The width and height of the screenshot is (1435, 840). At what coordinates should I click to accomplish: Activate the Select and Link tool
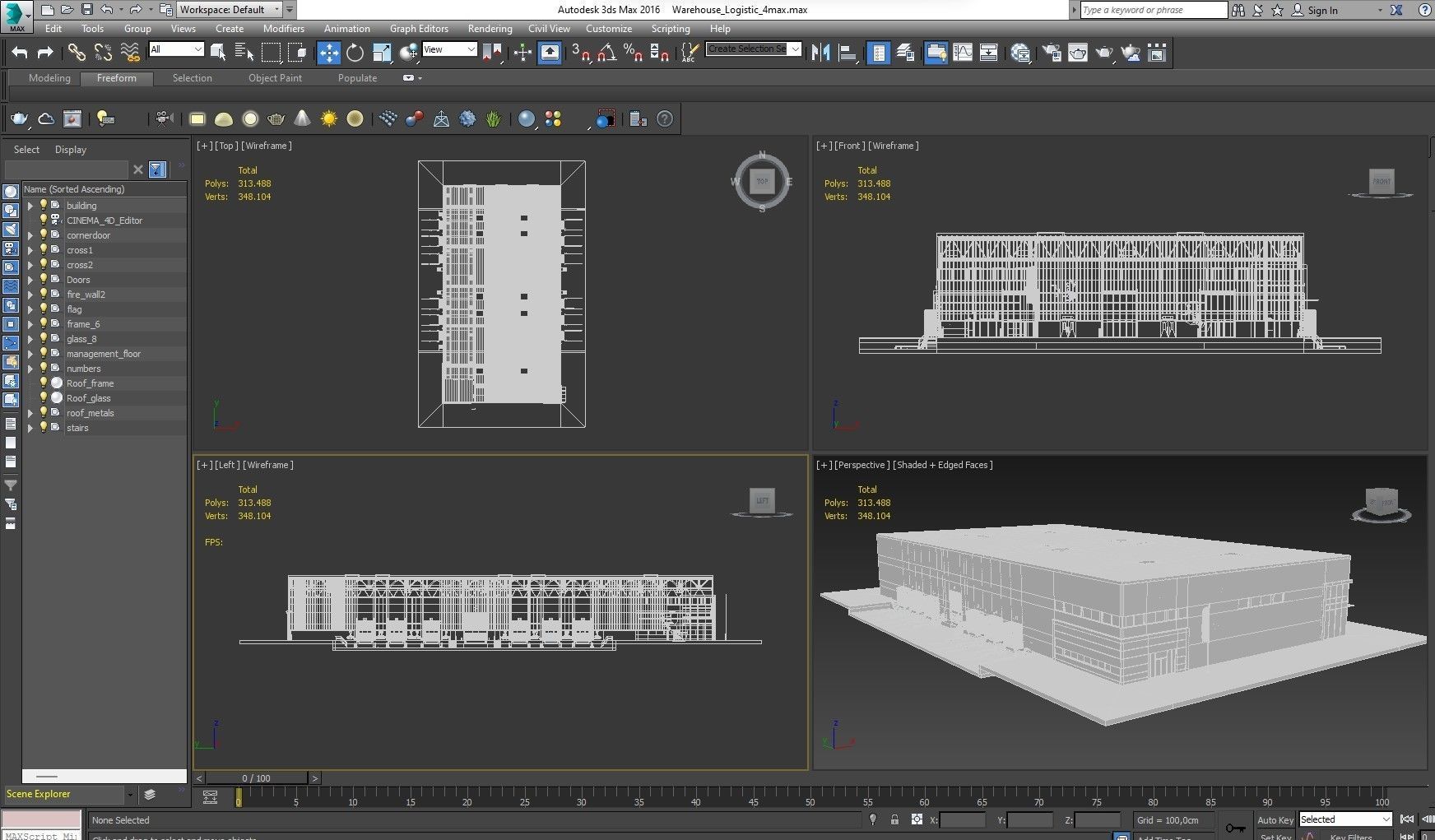pyautogui.click(x=77, y=53)
